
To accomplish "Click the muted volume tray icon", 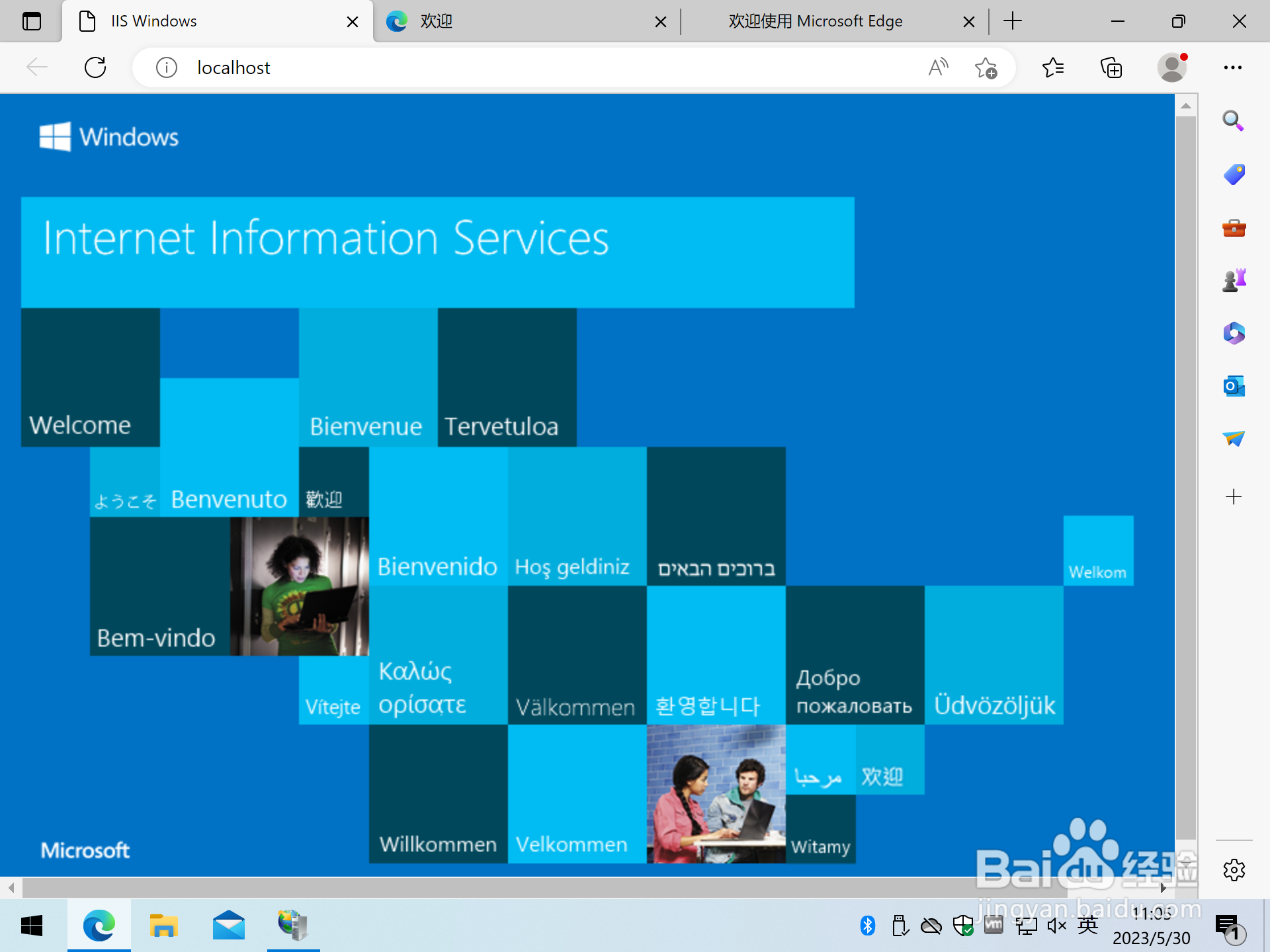I will [x=1057, y=926].
